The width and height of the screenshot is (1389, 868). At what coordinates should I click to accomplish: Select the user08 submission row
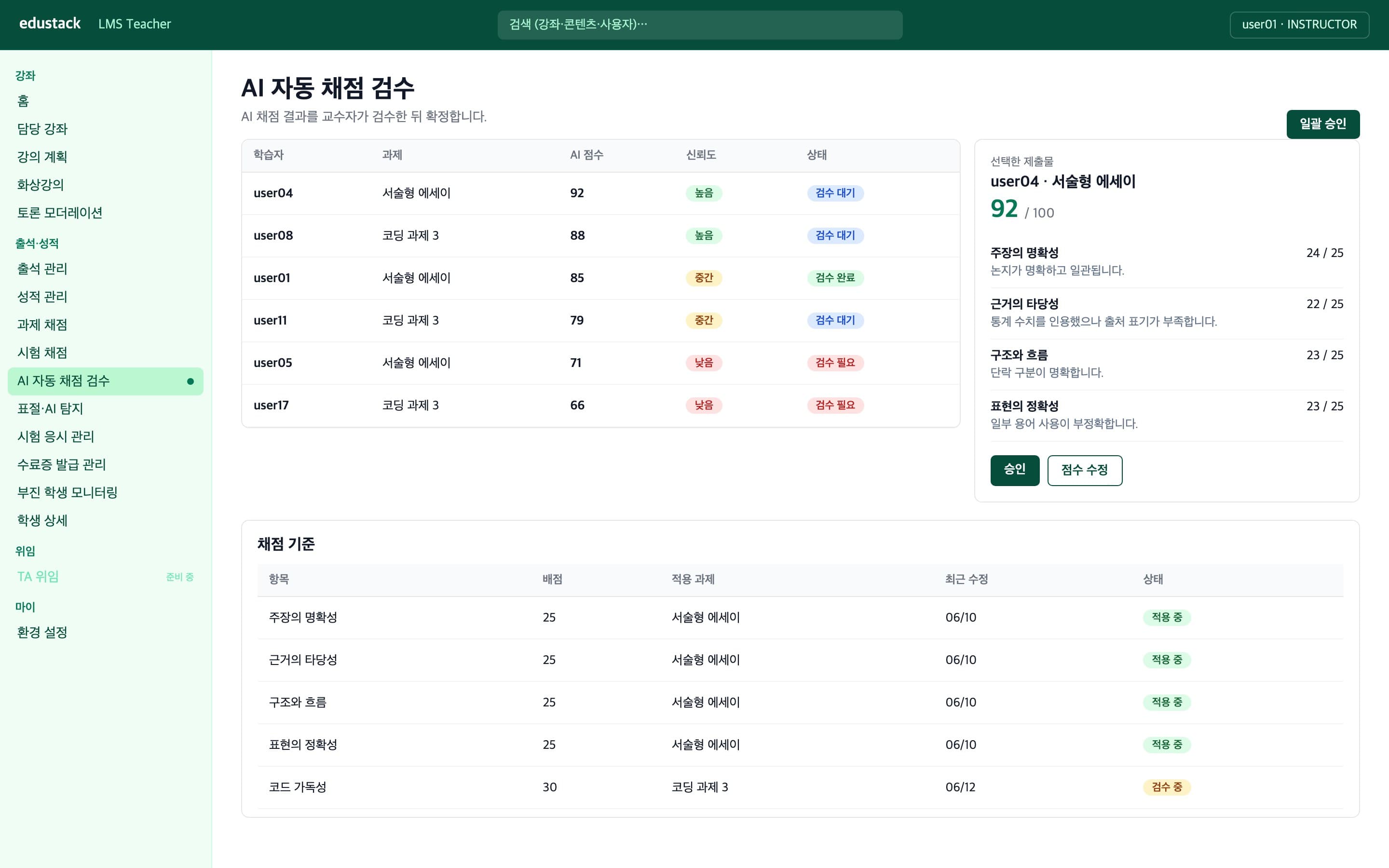pyautogui.click(x=600, y=236)
